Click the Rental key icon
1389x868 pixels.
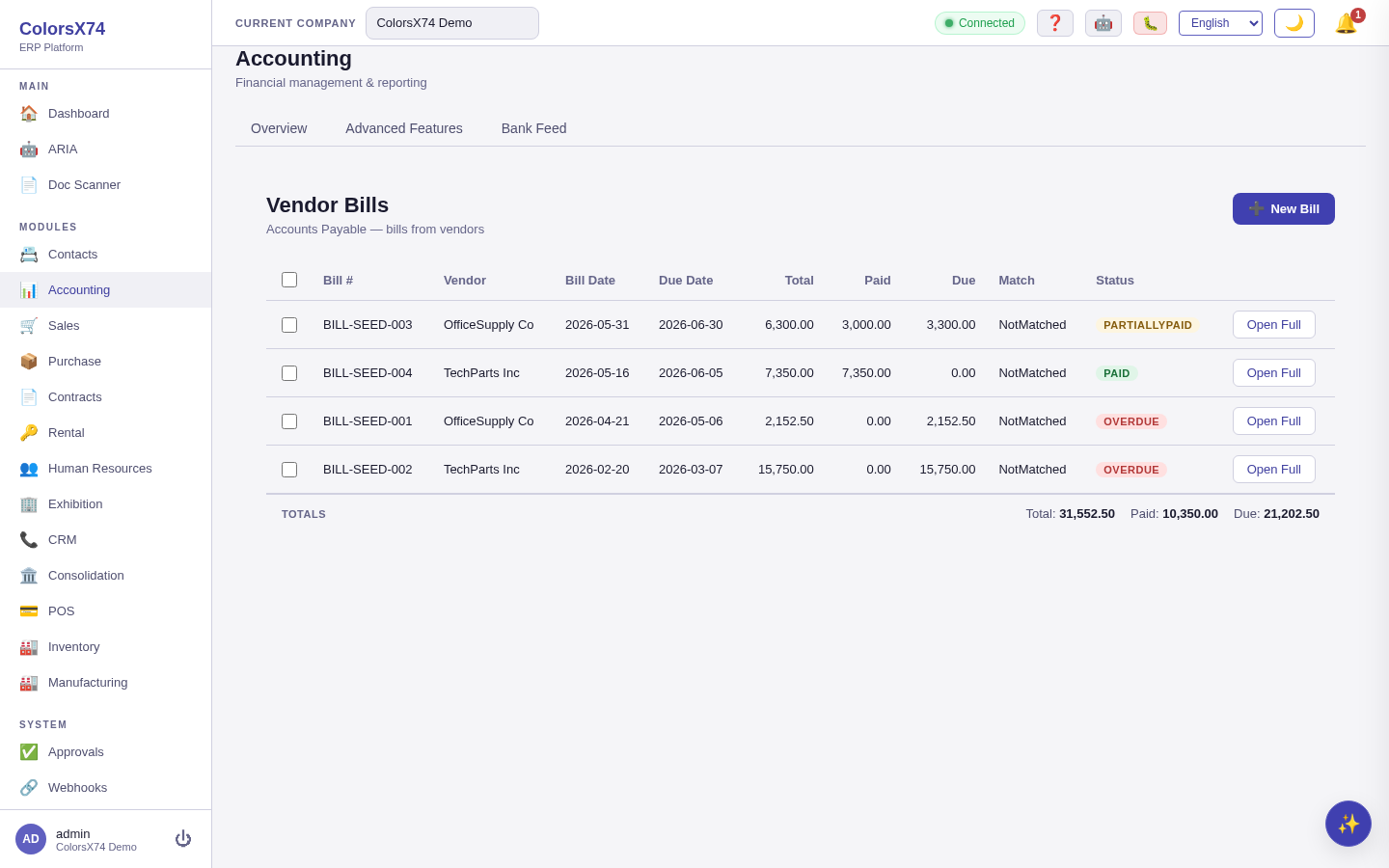(29, 432)
